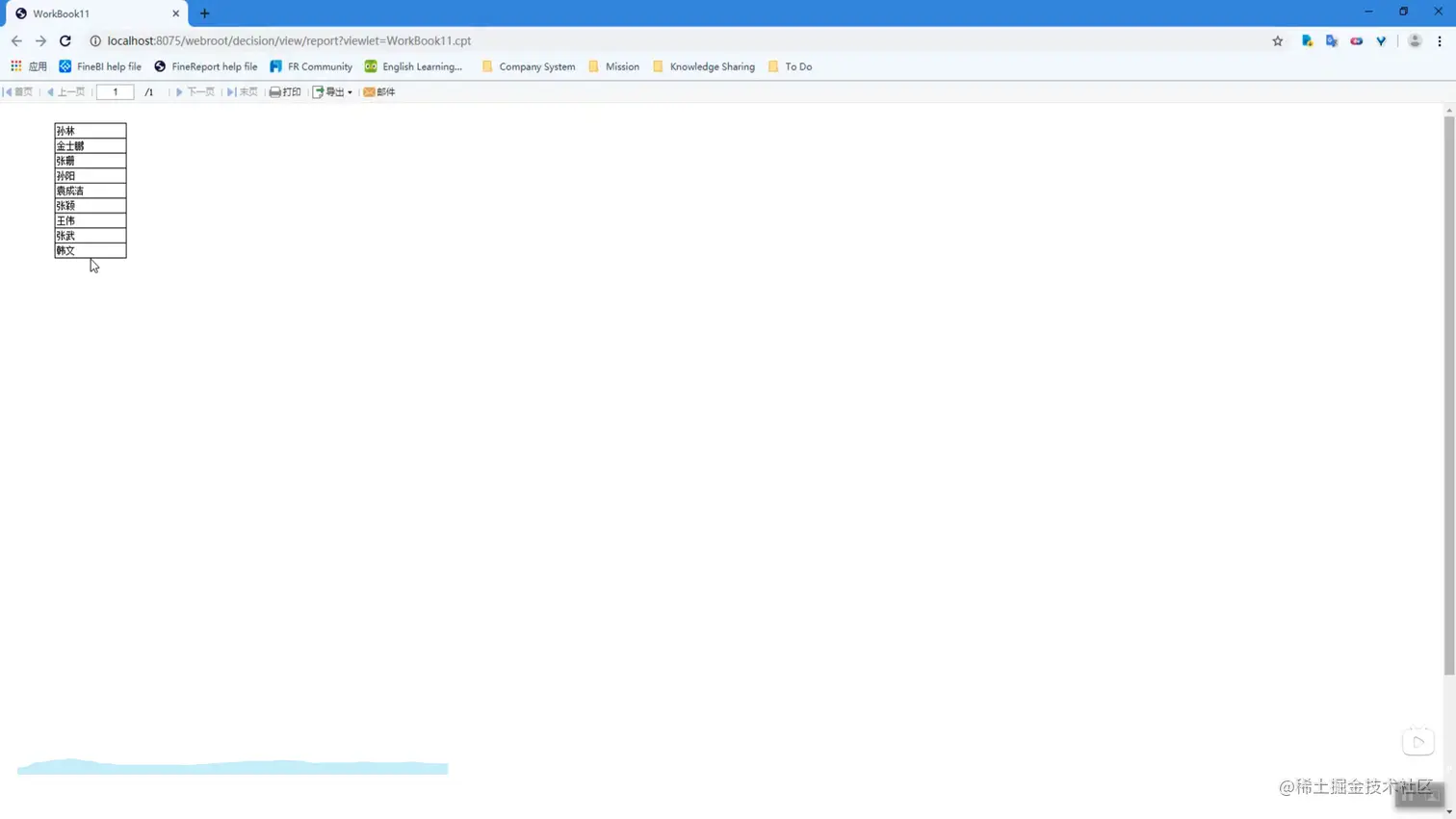
Task: Open Company System bookmark folder
Action: pos(528,66)
